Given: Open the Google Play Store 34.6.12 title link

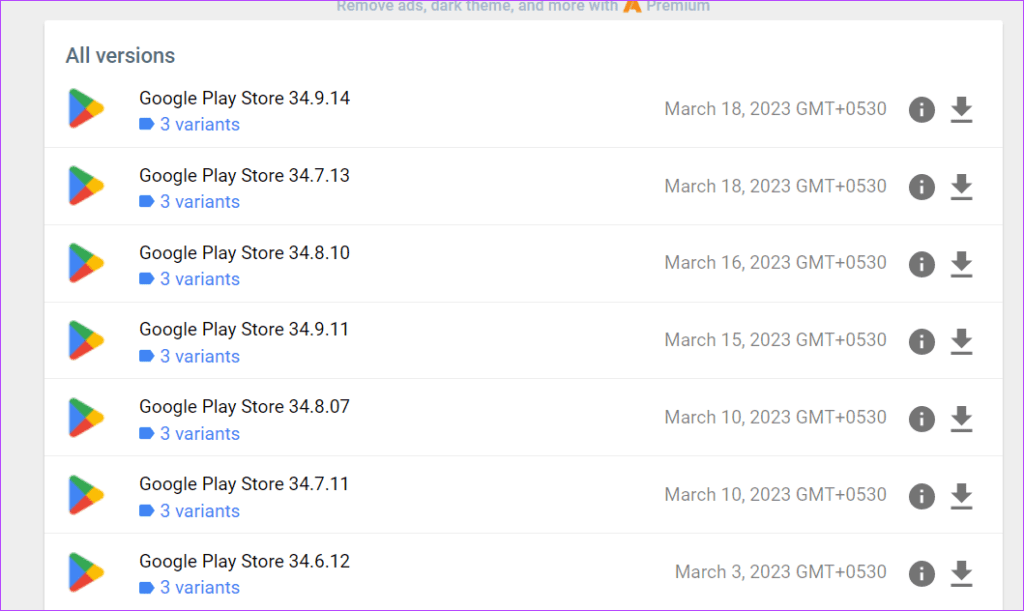Looking at the screenshot, I should click(244, 561).
